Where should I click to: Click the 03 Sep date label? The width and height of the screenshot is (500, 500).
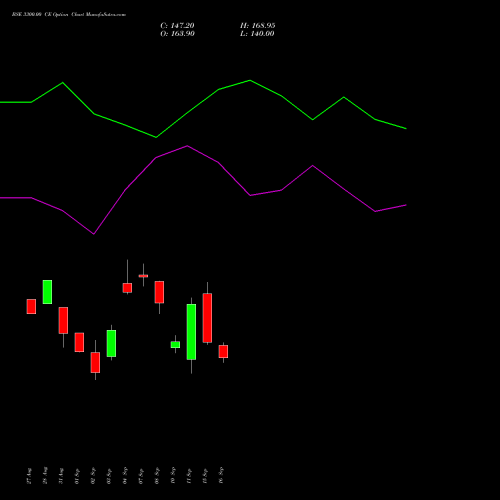pyautogui.click(x=109, y=476)
